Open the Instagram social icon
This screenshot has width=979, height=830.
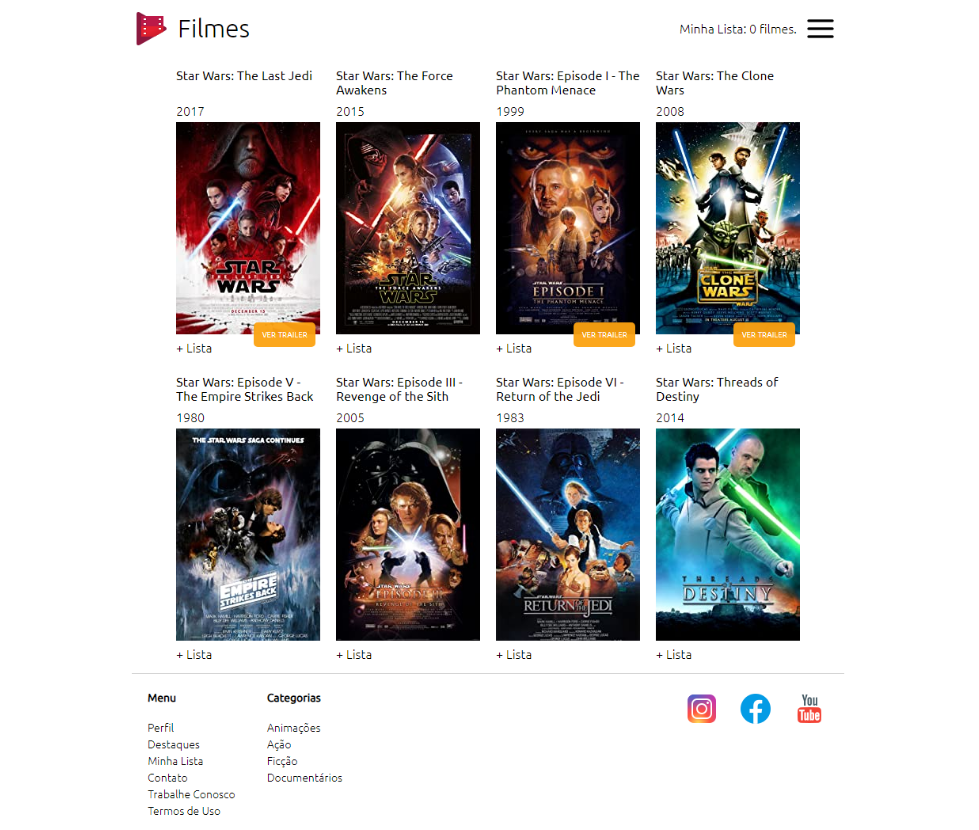click(x=701, y=709)
